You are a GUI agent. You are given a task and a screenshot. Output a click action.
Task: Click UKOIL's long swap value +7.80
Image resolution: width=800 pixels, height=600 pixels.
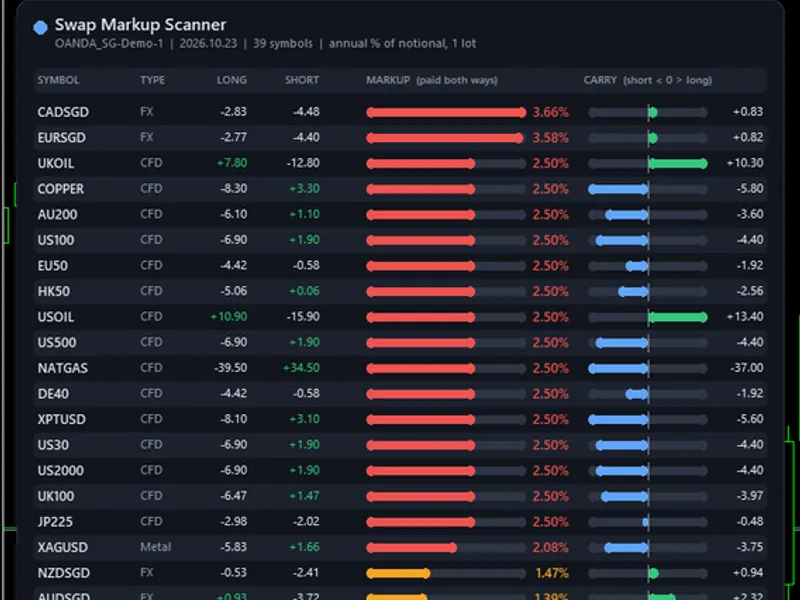coord(232,163)
